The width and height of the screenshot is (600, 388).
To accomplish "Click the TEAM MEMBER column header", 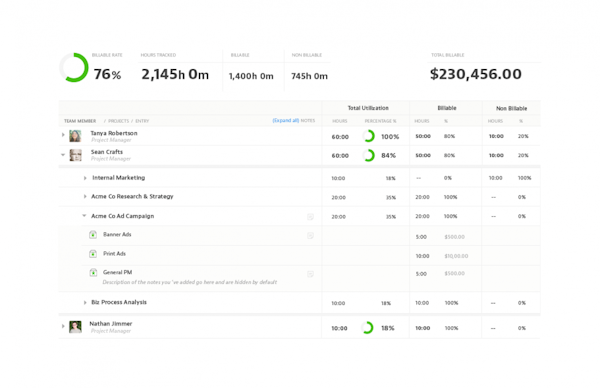I will click(x=80, y=121).
